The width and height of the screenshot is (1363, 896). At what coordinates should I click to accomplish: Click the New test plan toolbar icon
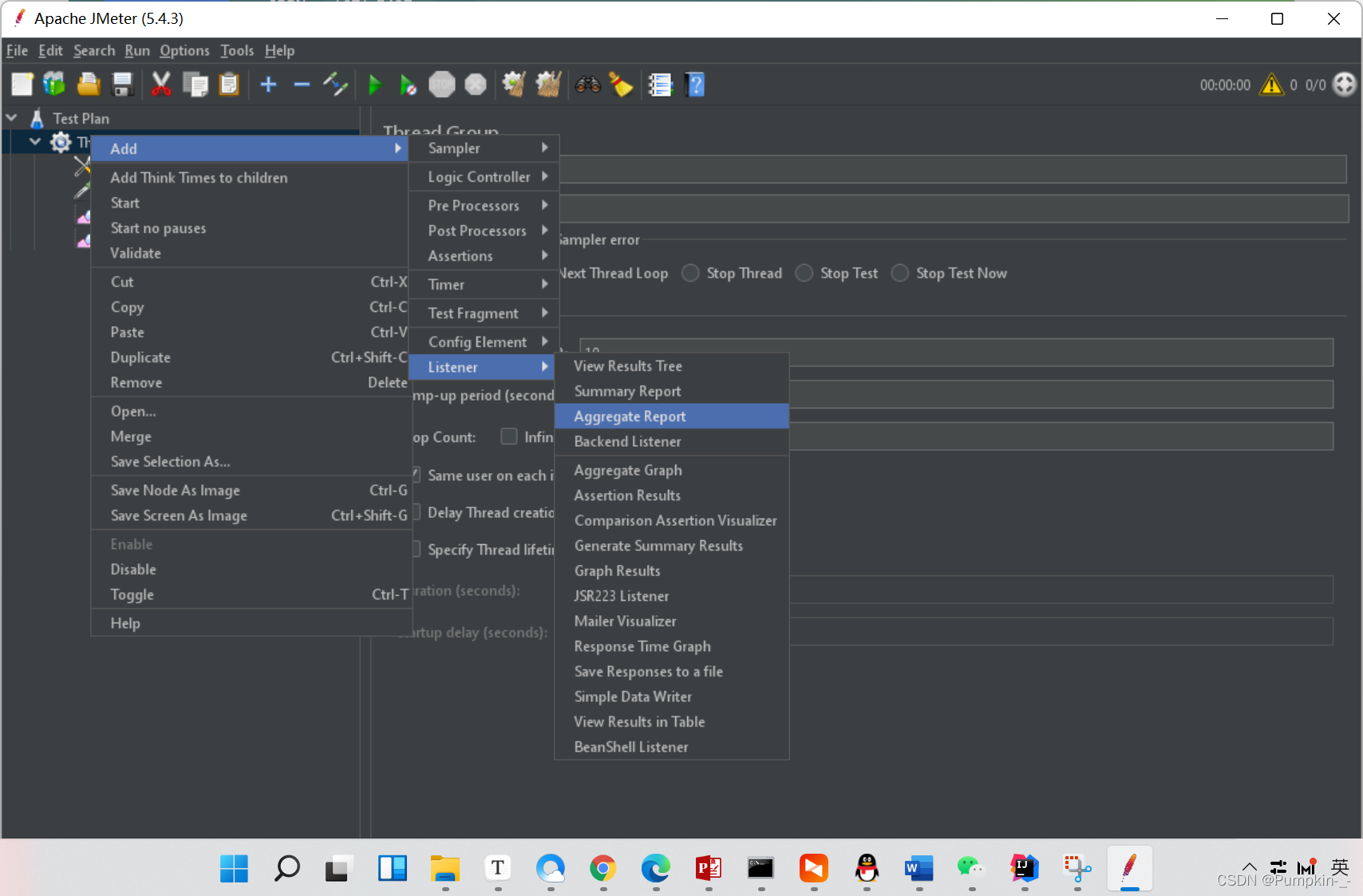(x=22, y=85)
